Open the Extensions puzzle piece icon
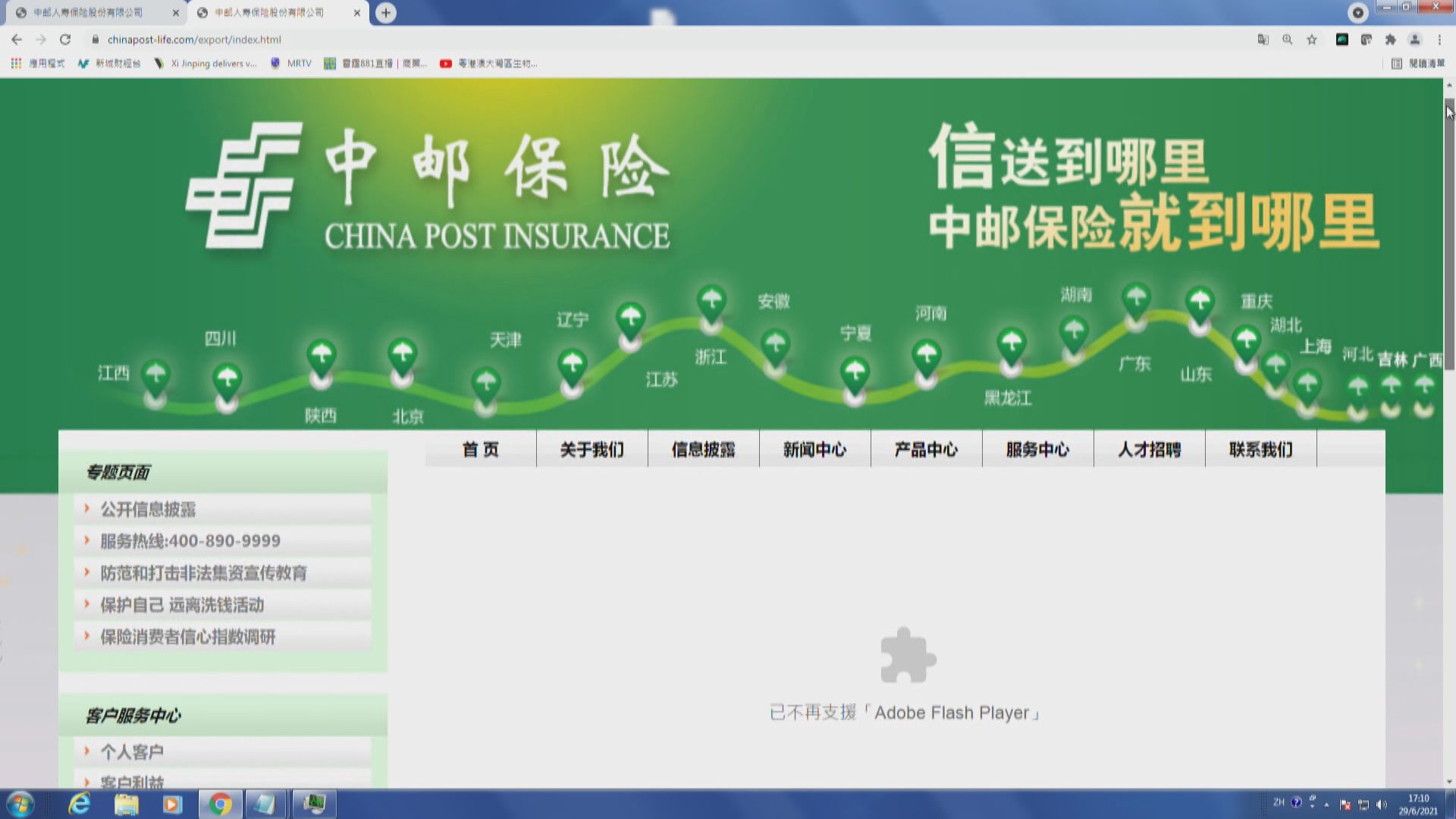Viewport: 1456px width, 819px height. 1390,39
